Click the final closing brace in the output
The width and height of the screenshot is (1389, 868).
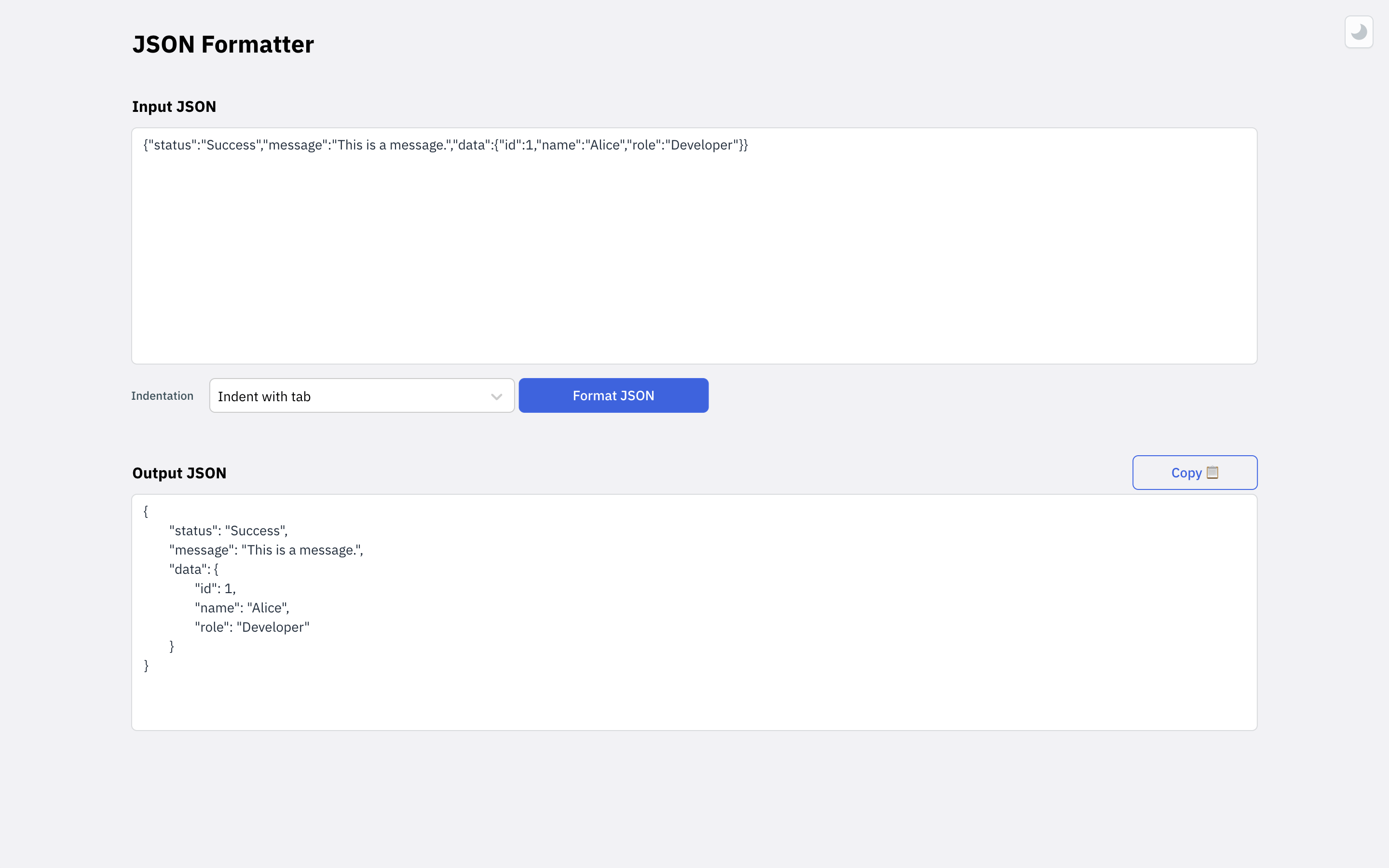[146, 665]
